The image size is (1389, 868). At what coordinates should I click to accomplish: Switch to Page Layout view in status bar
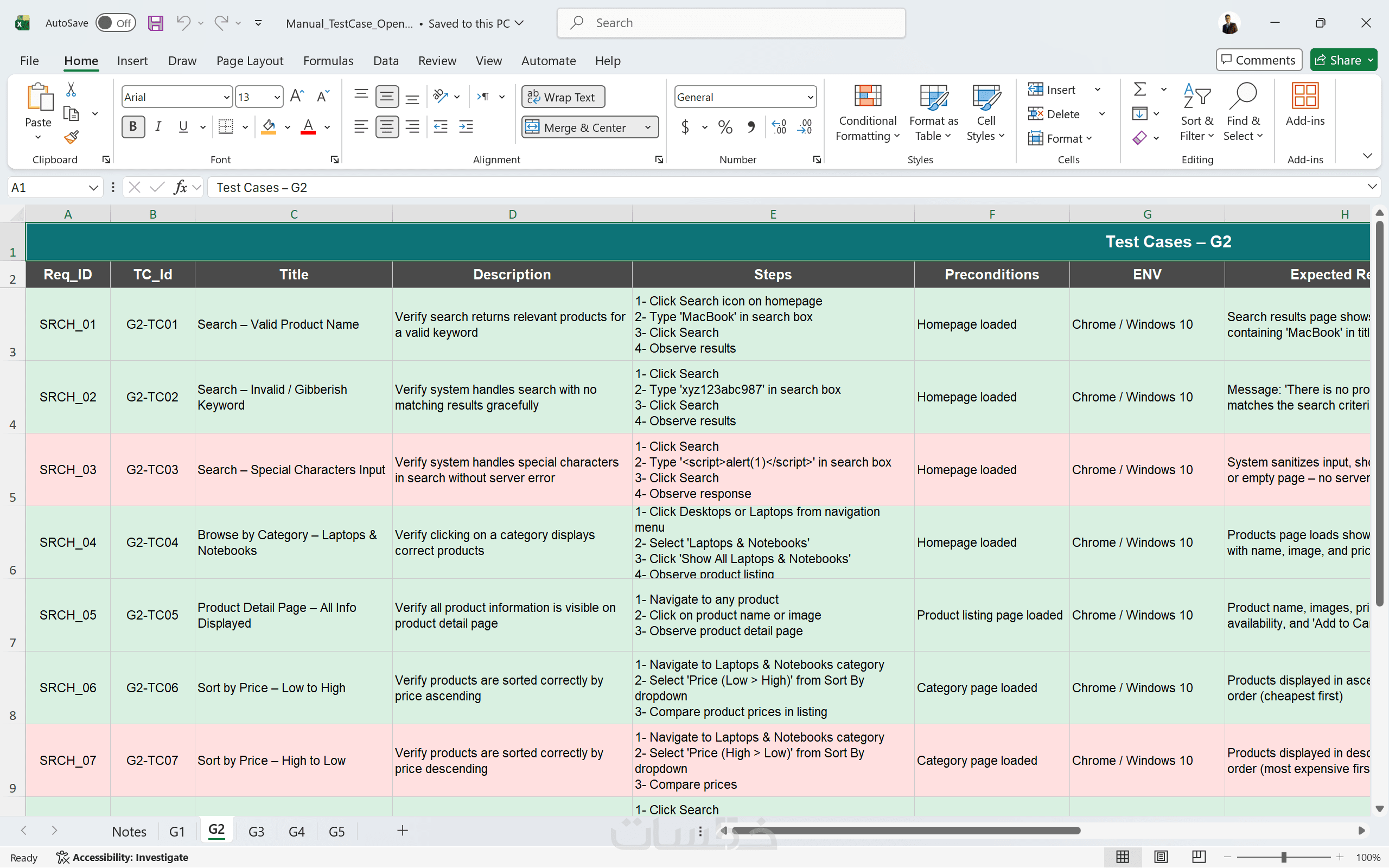click(x=1161, y=857)
